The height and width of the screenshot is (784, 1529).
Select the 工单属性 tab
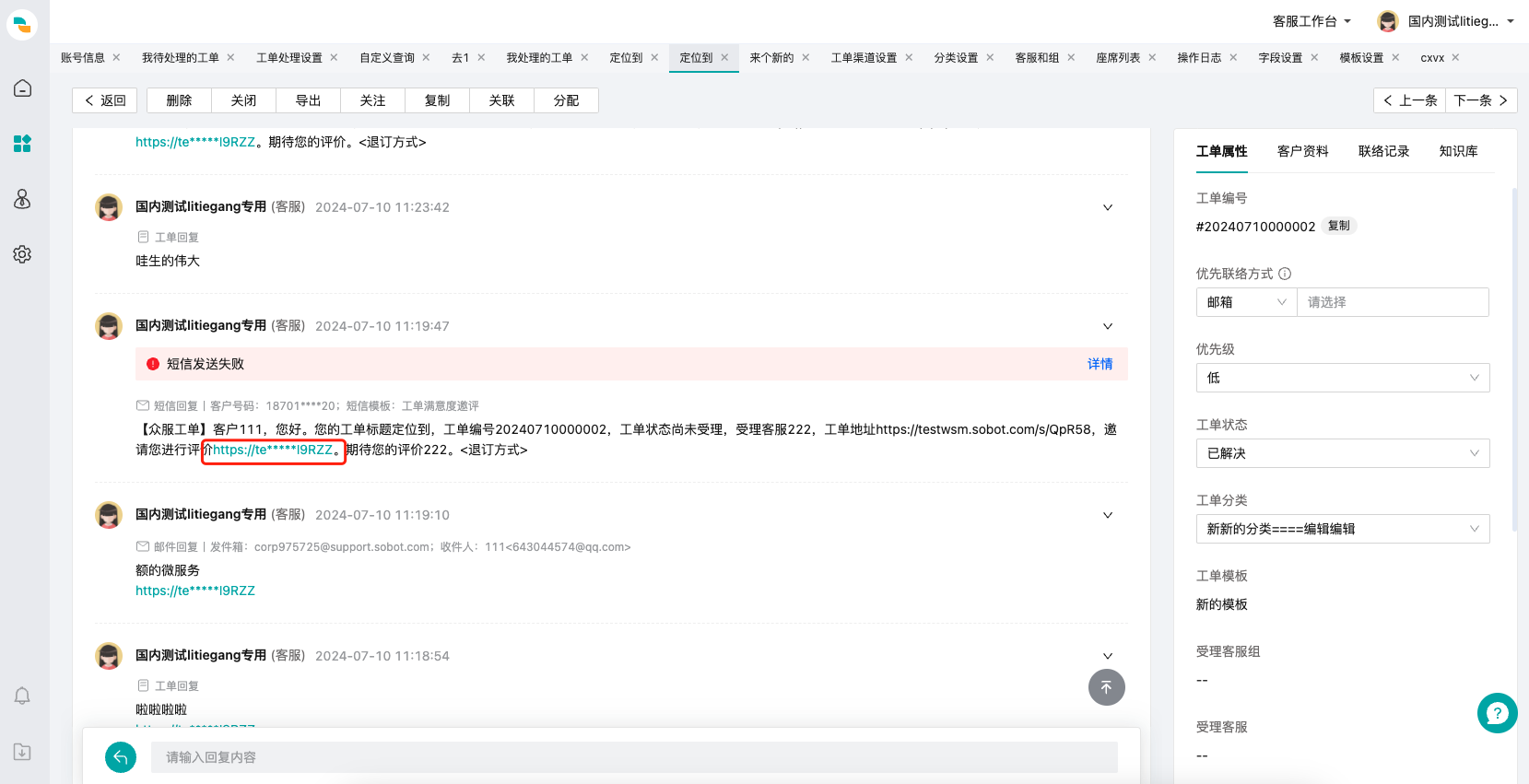[x=1222, y=151]
